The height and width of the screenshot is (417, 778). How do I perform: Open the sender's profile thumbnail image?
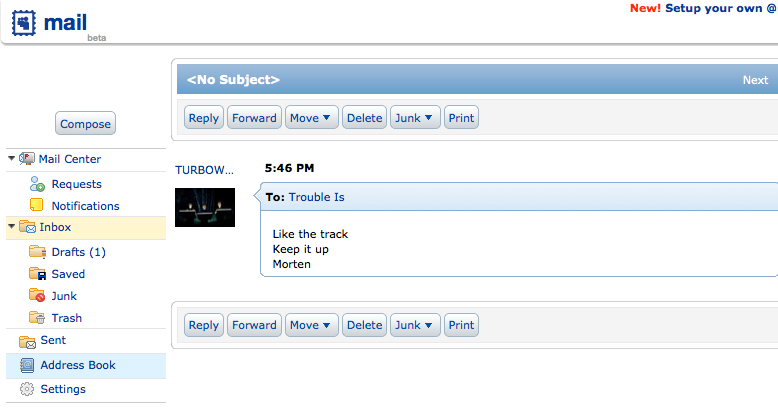(x=205, y=207)
